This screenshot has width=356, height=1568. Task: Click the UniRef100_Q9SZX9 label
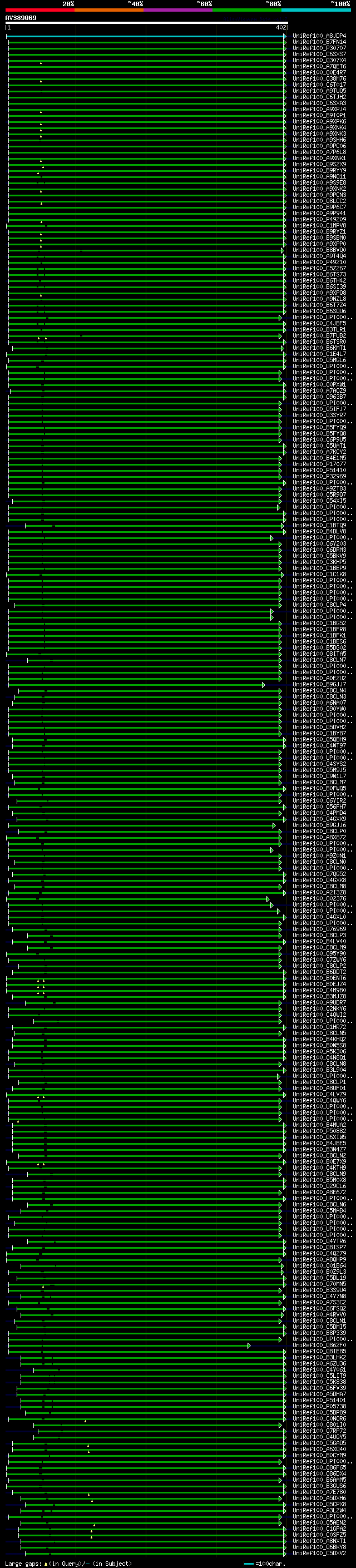(x=319, y=164)
